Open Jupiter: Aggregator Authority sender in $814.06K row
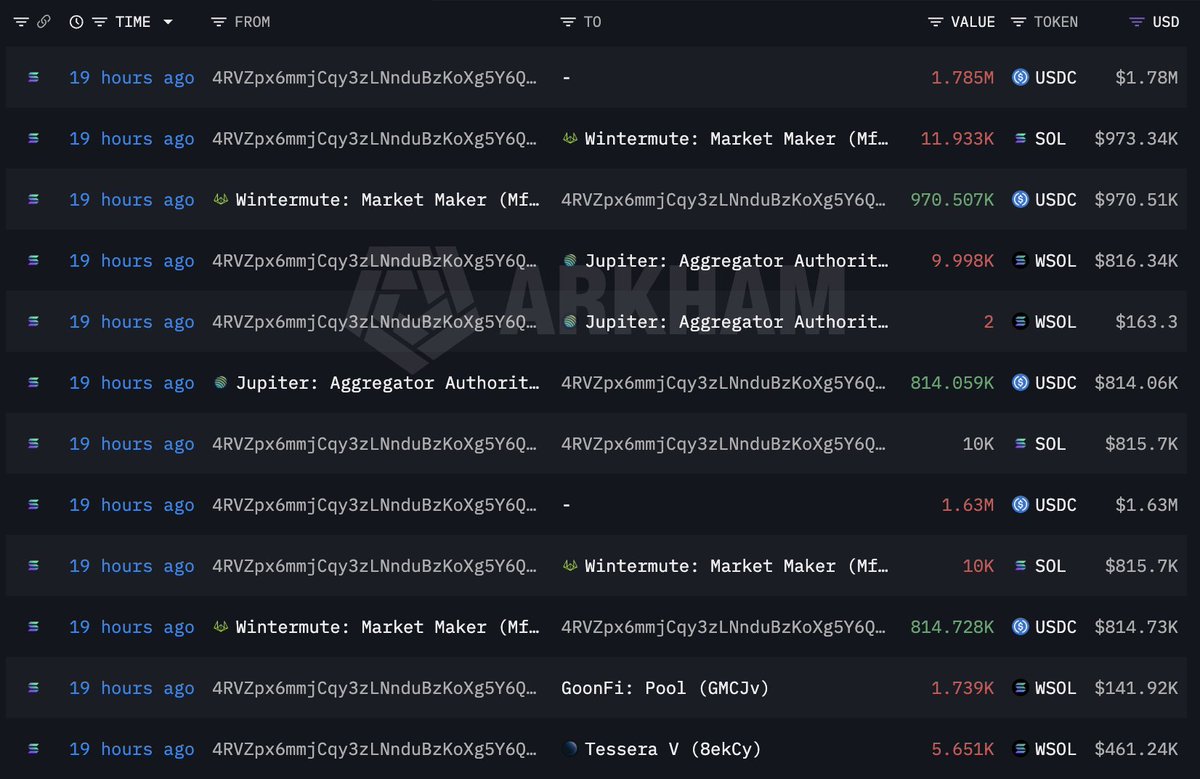The height and width of the screenshot is (779, 1200). [388, 382]
